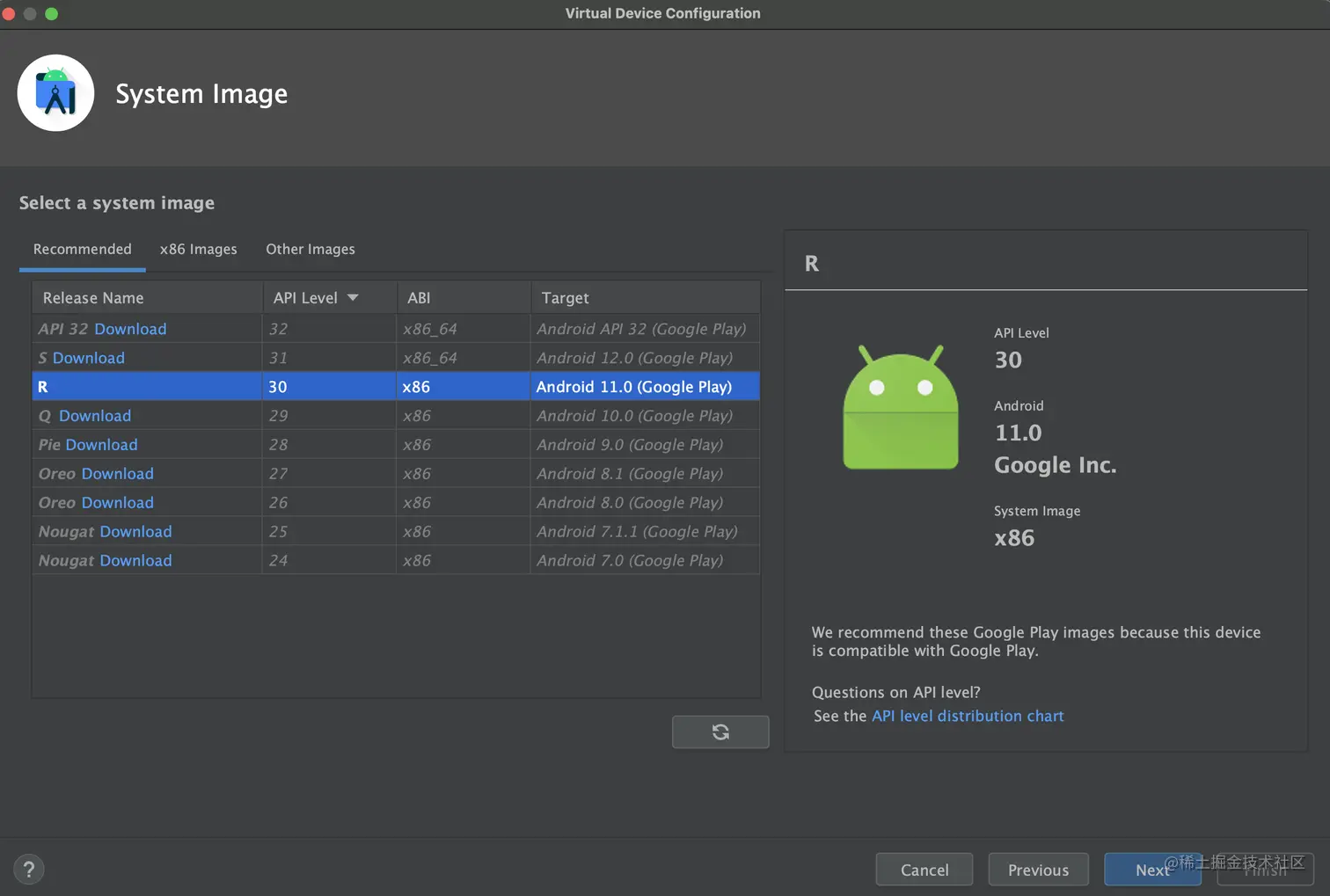Click the refresh images icon button
This screenshot has width=1330, height=896.
(720, 732)
